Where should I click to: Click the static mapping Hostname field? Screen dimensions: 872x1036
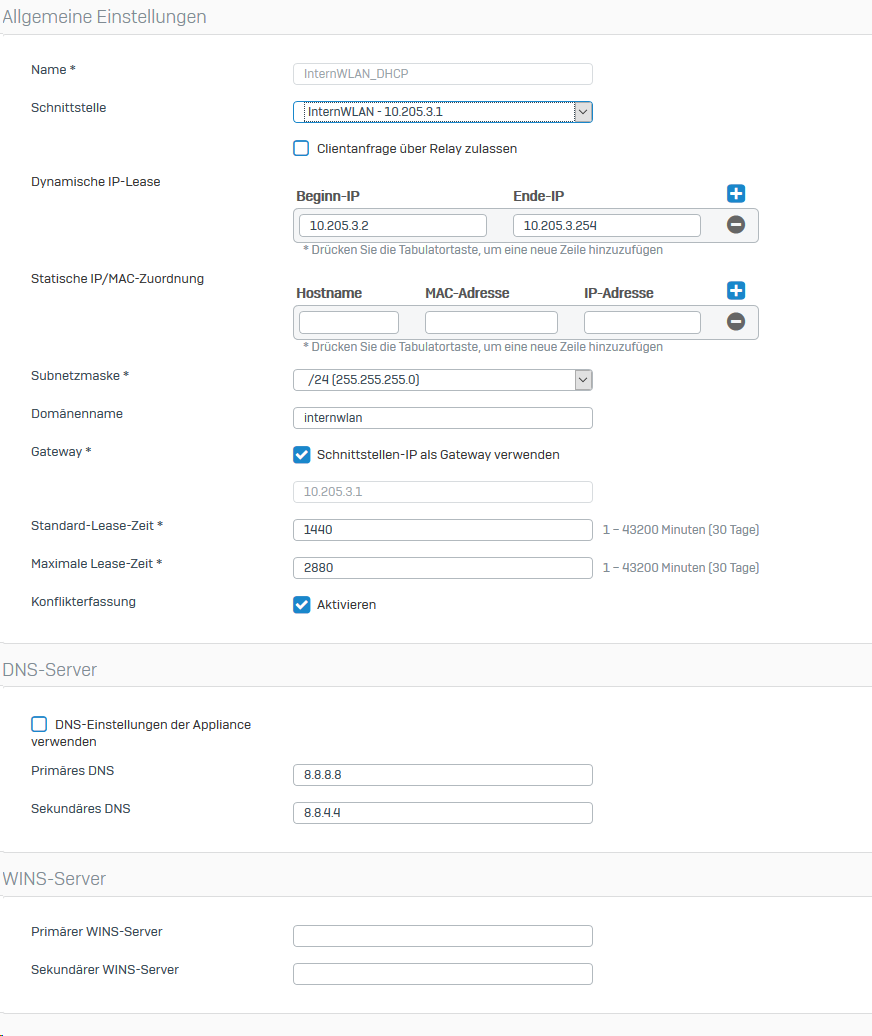[x=348, y=323]
